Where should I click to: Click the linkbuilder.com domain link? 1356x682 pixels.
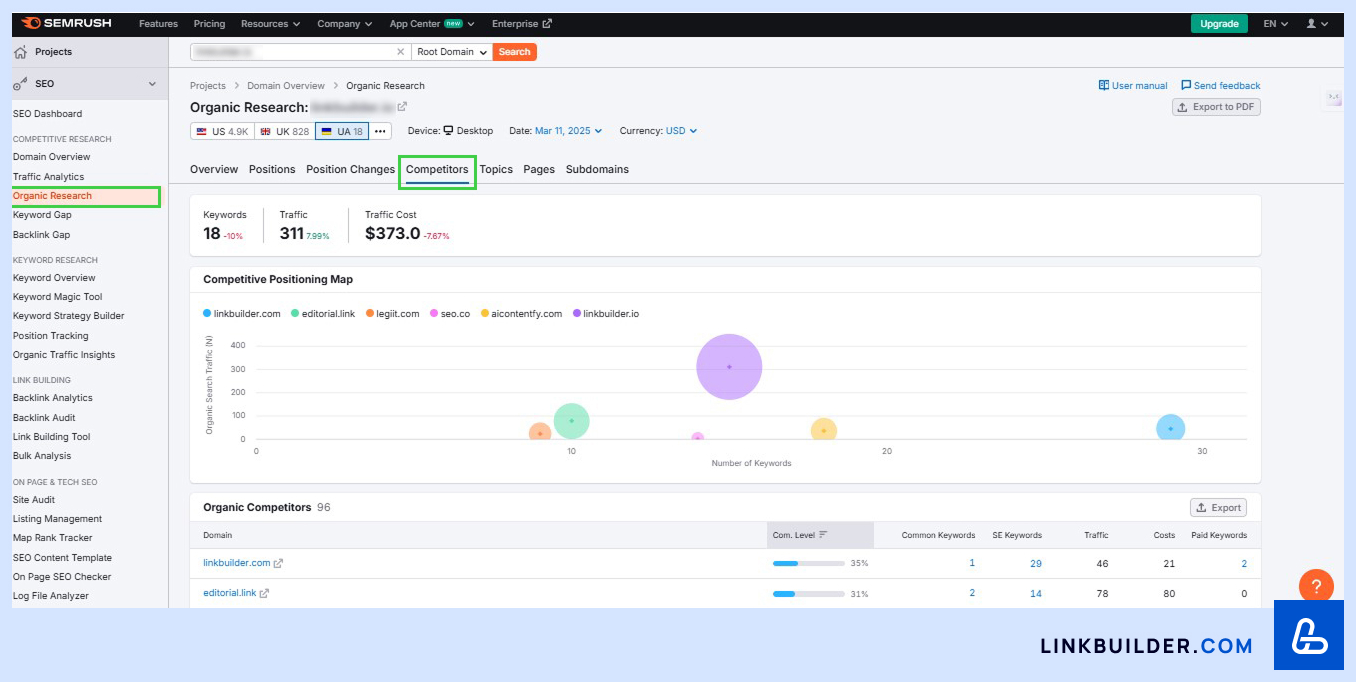237,563
